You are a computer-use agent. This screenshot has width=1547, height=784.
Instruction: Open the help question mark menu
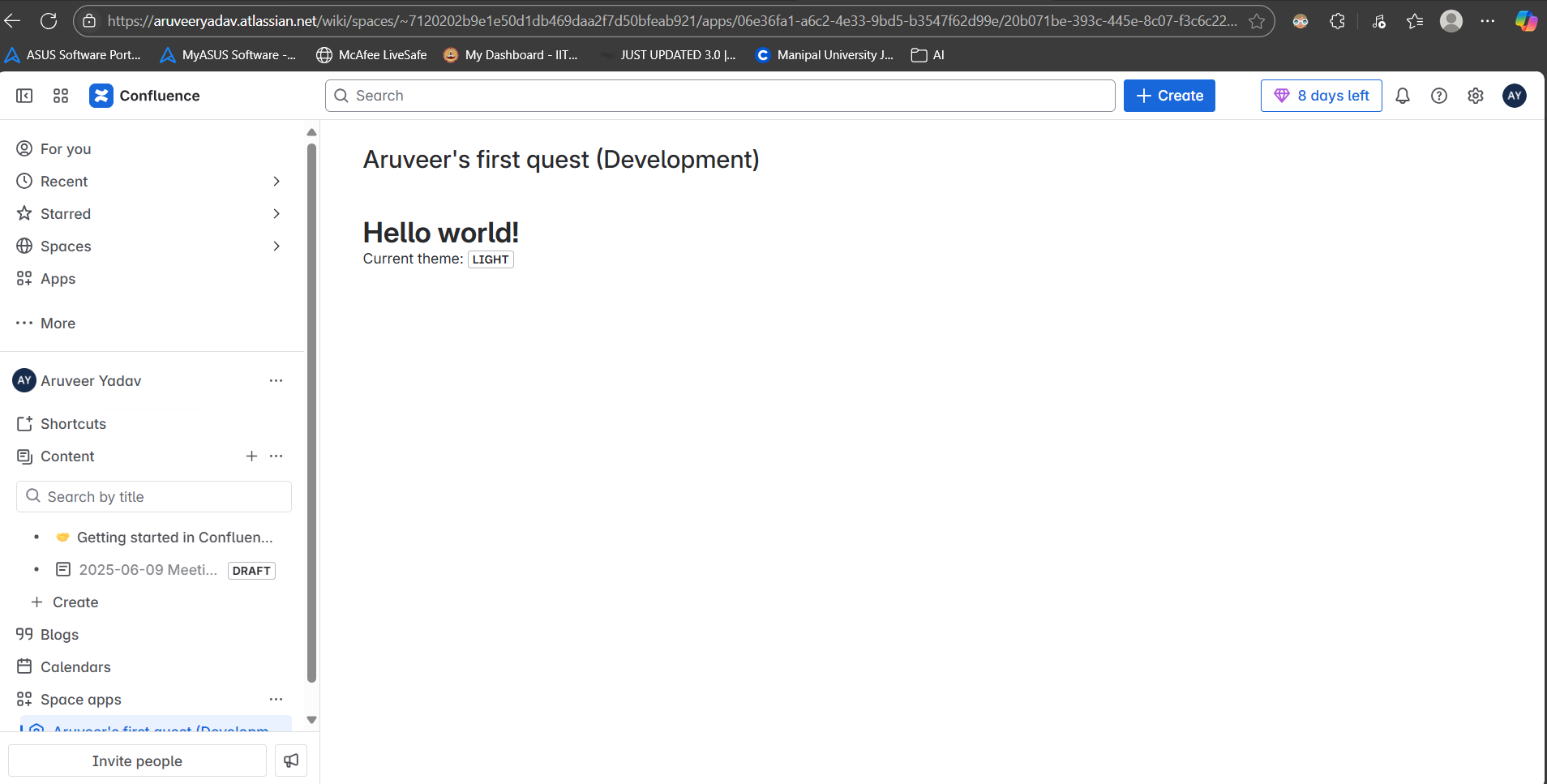[x=1439, y=96]
